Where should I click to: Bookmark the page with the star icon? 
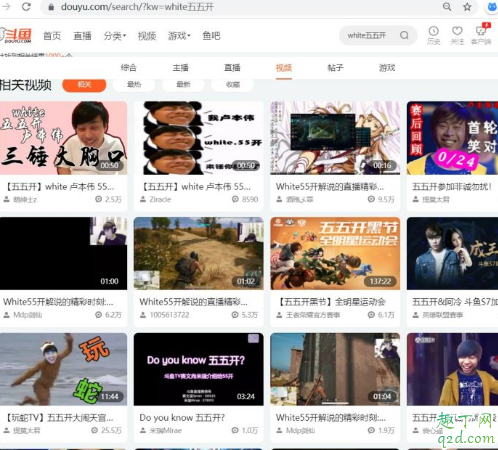point(467,7)
